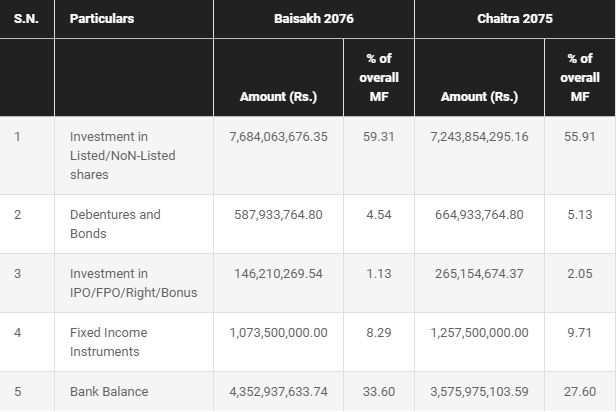Screen dimensions: 616x412
Task: Click the 1,257,500,000.00 amount
Action: [479, 333]
